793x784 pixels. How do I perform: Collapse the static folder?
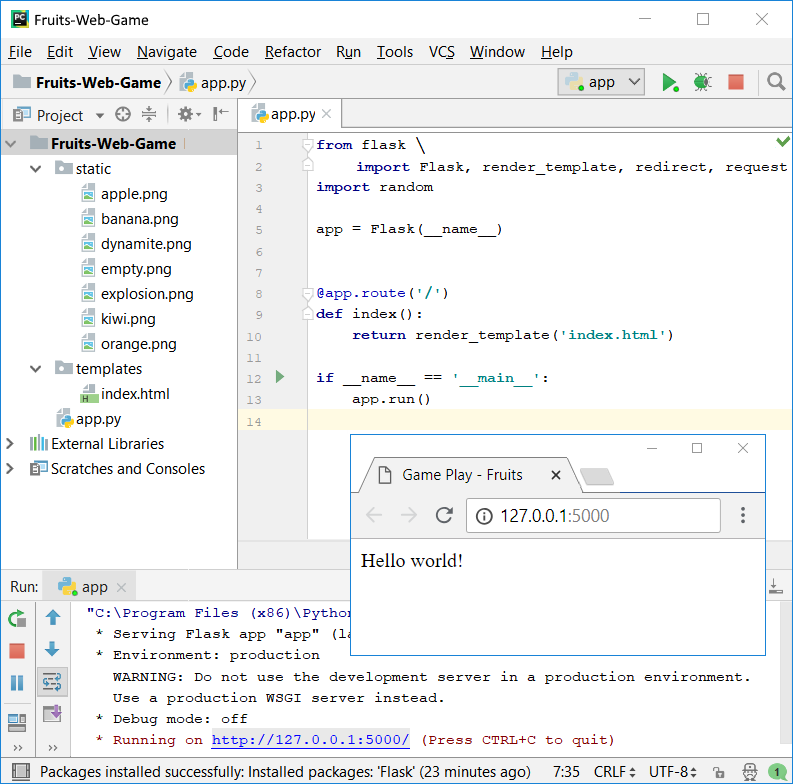tap(37, 169)
